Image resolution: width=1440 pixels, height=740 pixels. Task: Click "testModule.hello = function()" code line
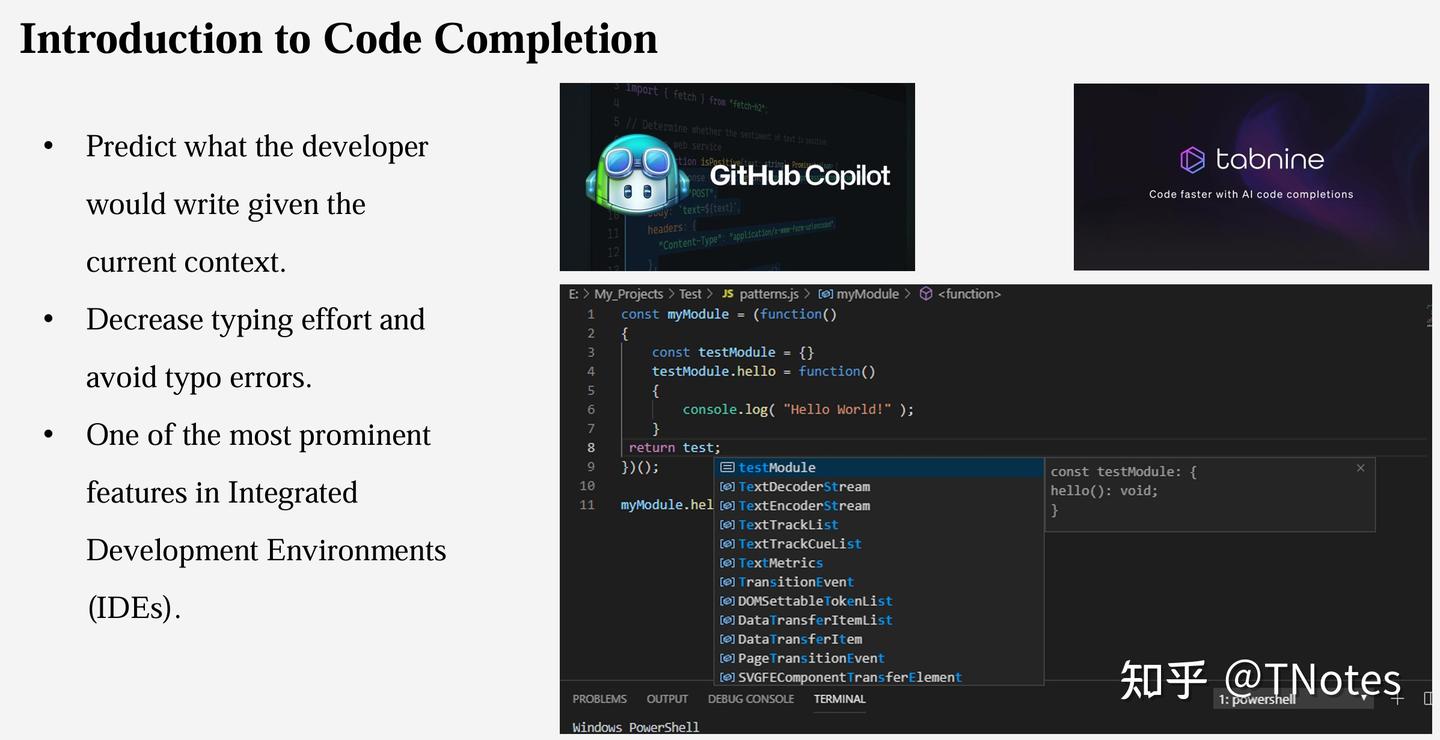764,372
